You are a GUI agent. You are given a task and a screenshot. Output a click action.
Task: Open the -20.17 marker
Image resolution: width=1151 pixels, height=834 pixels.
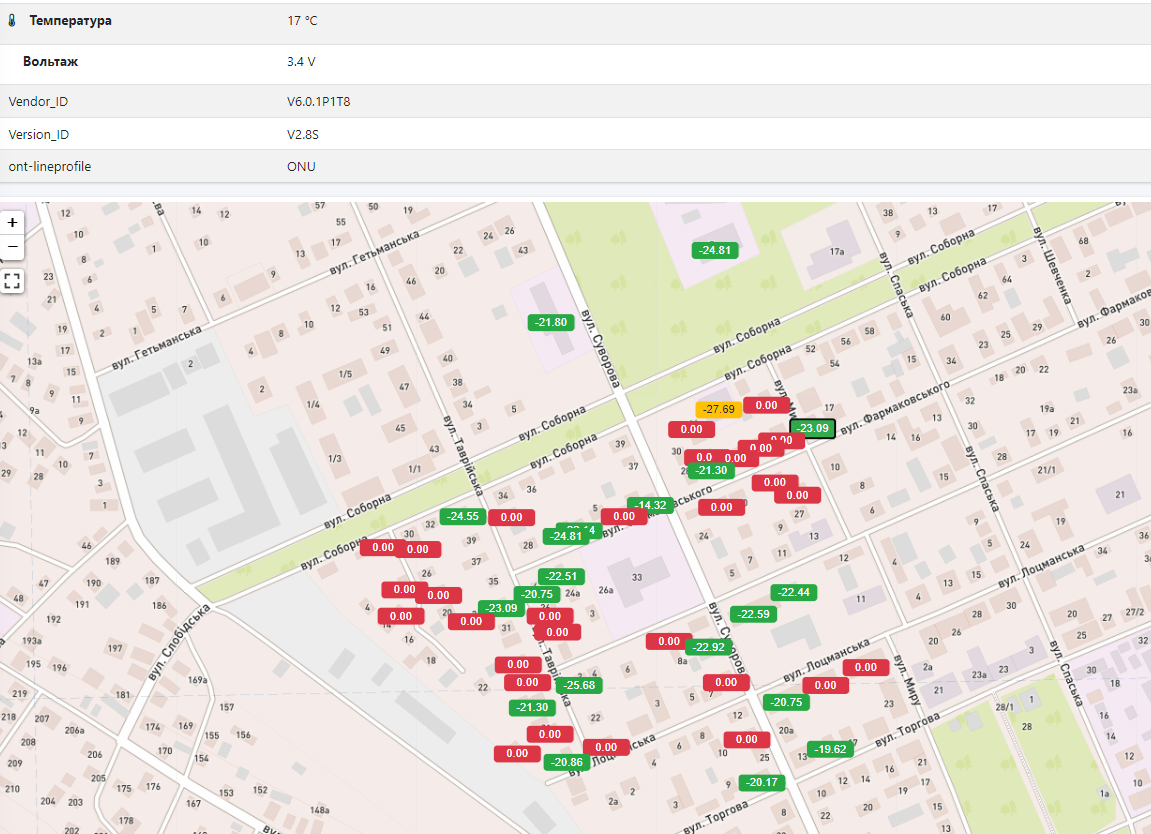(762, 782)
